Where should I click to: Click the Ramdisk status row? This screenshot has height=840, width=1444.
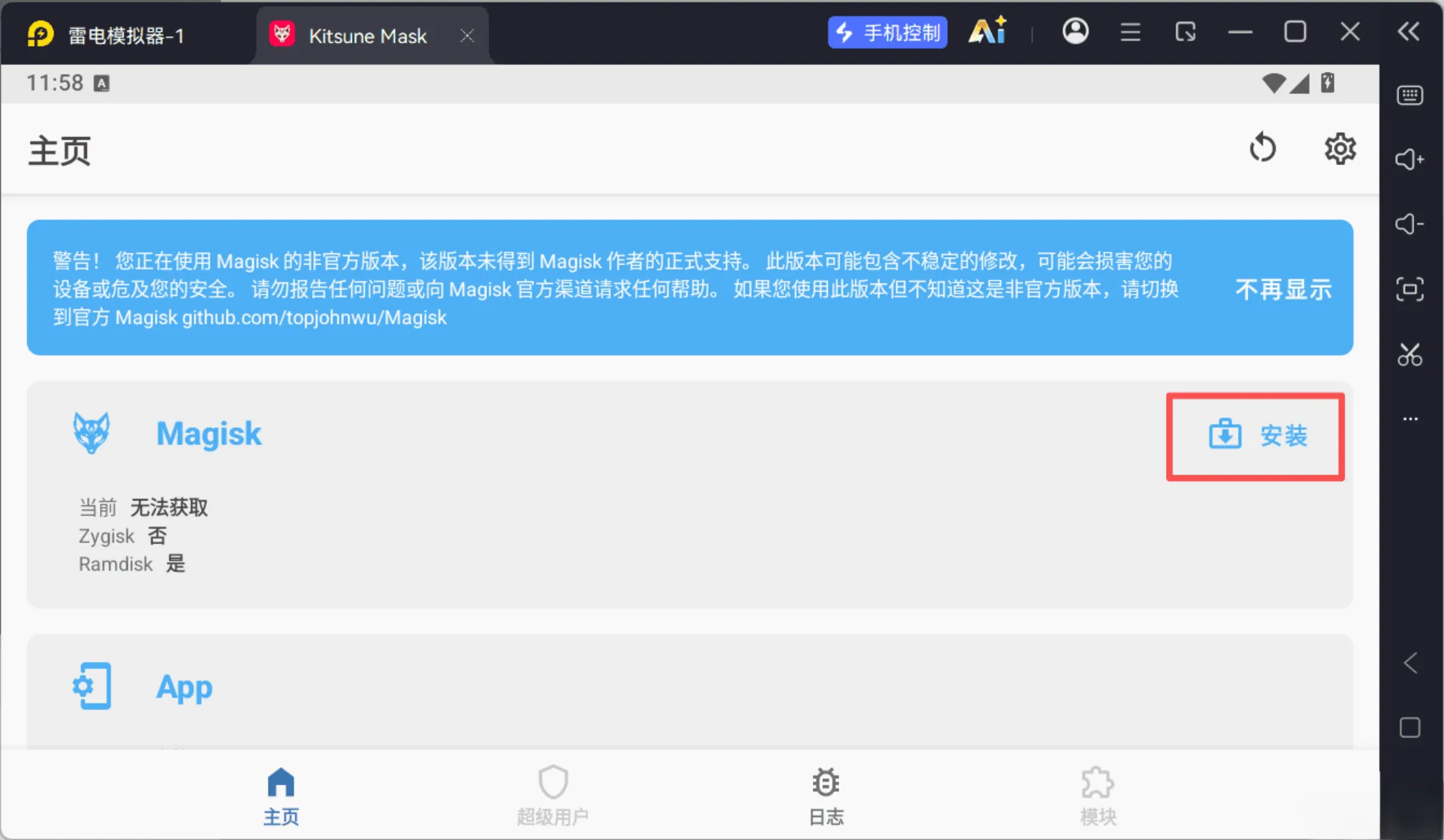click(x=132, y=564)
